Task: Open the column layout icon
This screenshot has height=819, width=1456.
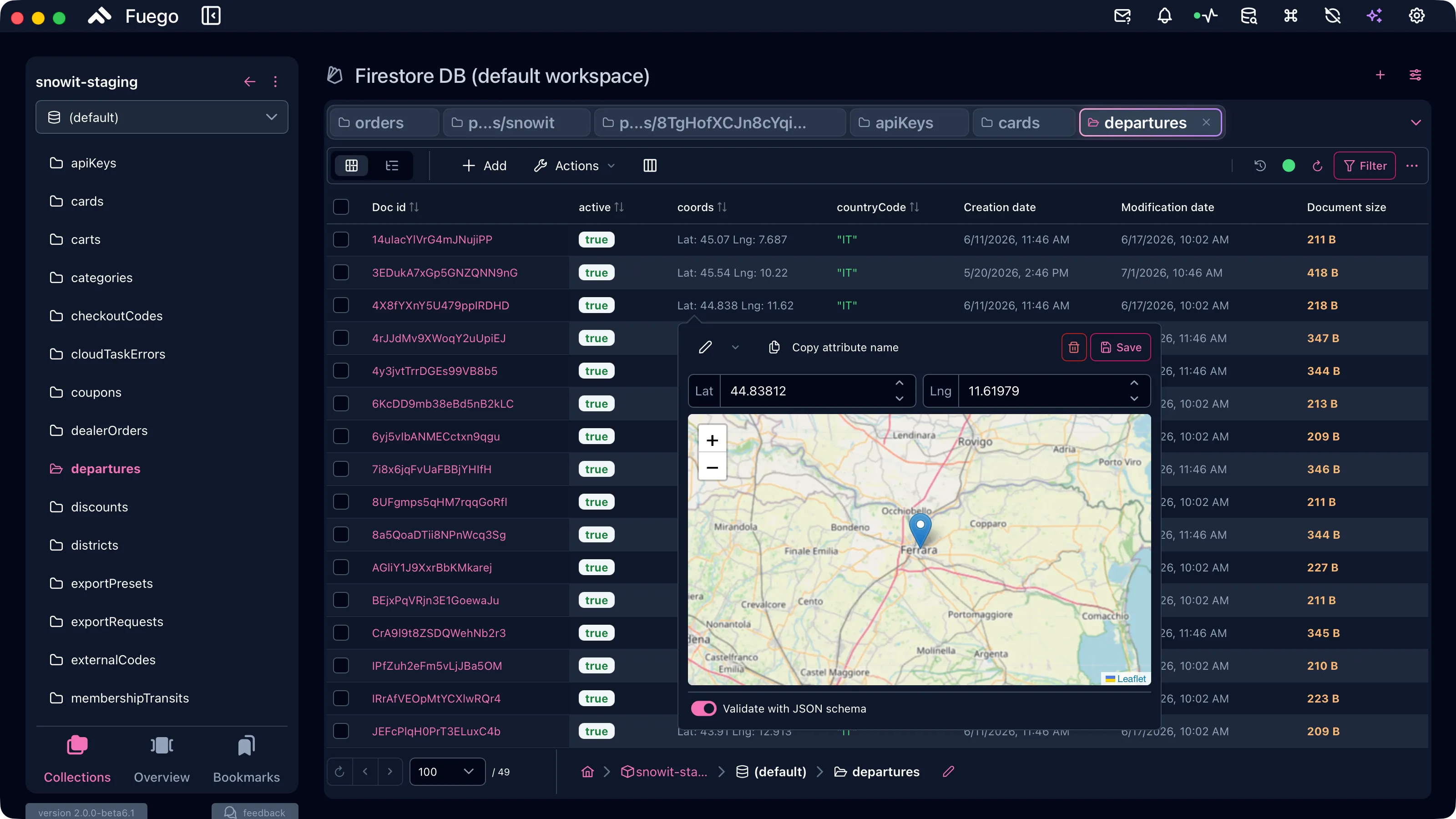Action: (x=650, y=166)
